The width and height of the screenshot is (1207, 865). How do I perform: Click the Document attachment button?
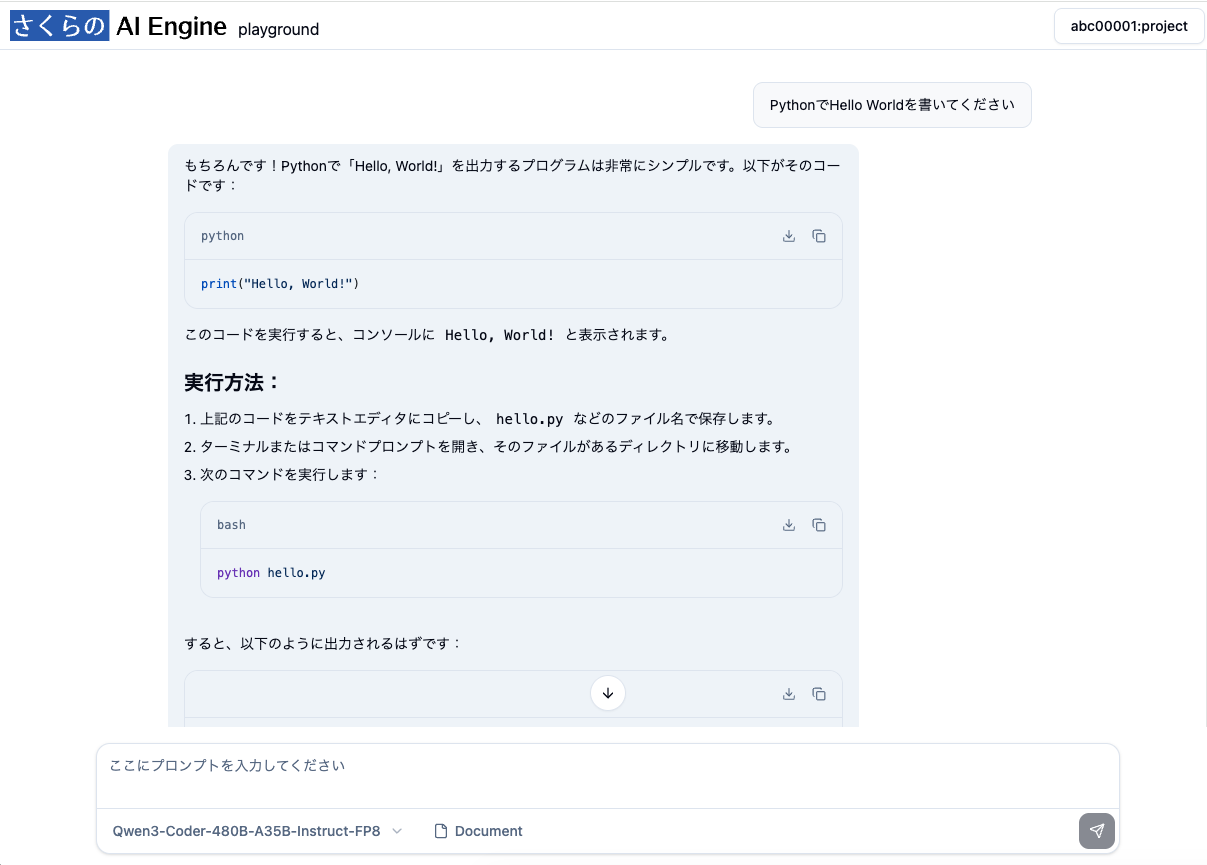click(478, 831)
